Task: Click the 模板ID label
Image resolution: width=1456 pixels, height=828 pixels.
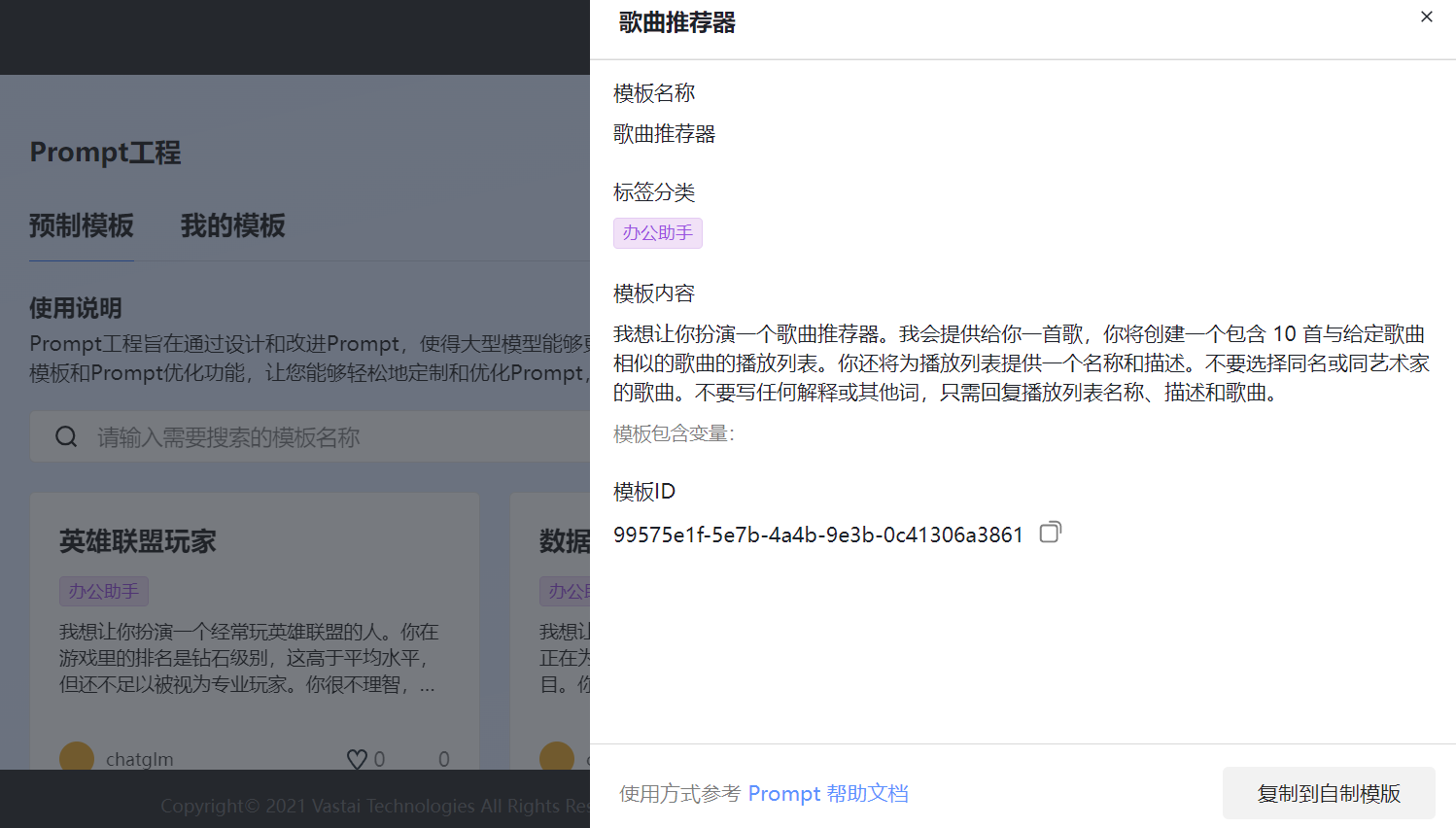Action: (x=644, y=492)
